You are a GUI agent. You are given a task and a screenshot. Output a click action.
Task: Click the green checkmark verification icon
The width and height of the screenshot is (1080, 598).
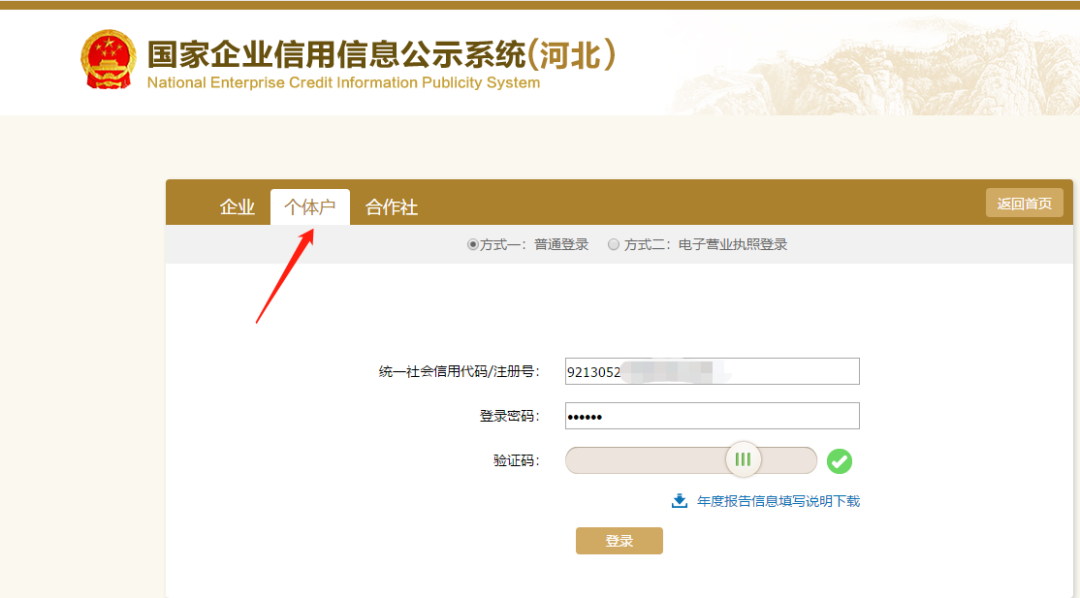pos(839,461)
